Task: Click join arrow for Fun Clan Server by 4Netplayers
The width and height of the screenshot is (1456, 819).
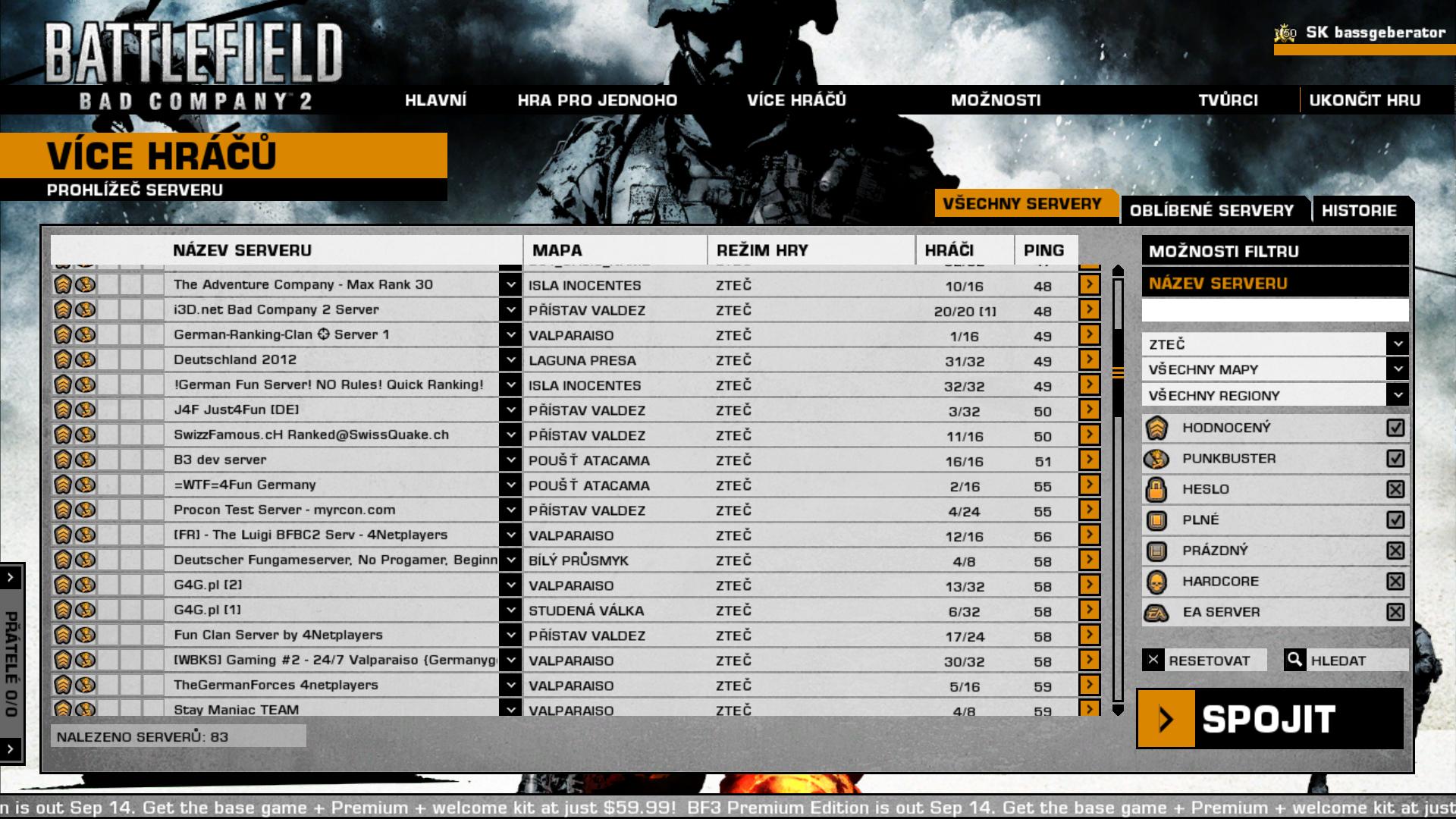Action: (x=1089, y=635)
